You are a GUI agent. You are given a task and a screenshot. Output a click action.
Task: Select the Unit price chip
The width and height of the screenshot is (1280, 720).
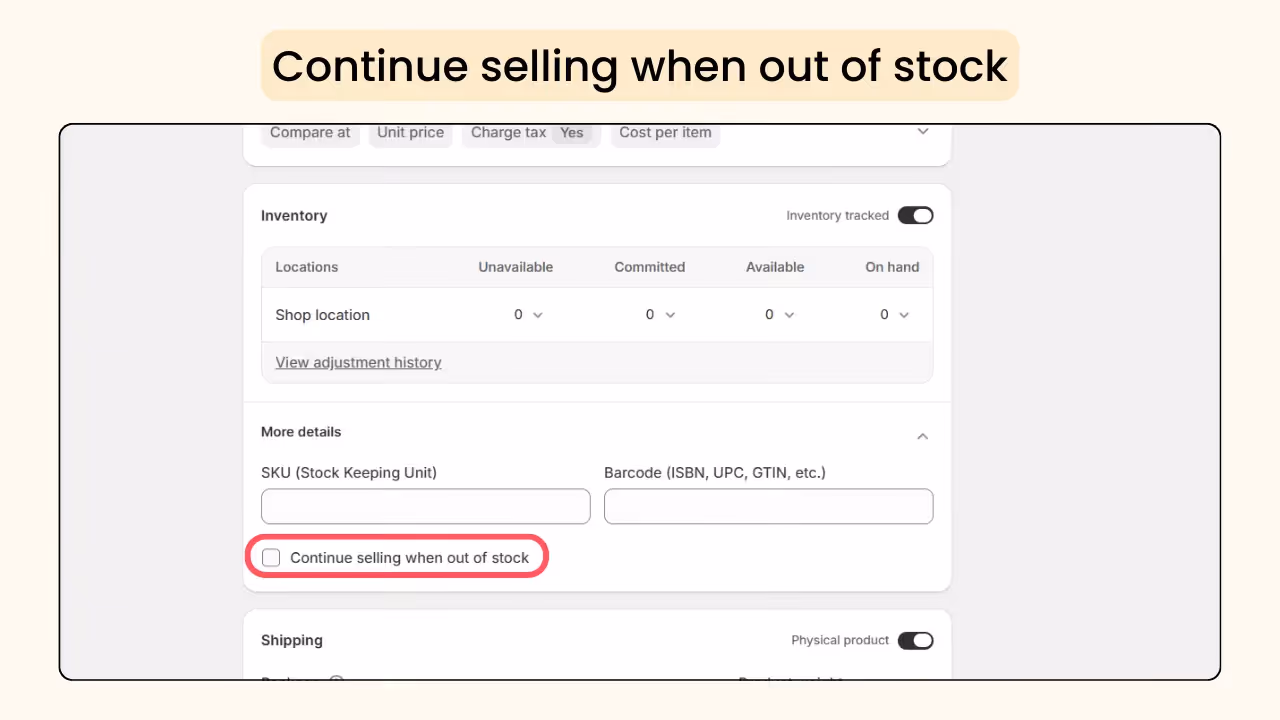[x=410, y=132]
